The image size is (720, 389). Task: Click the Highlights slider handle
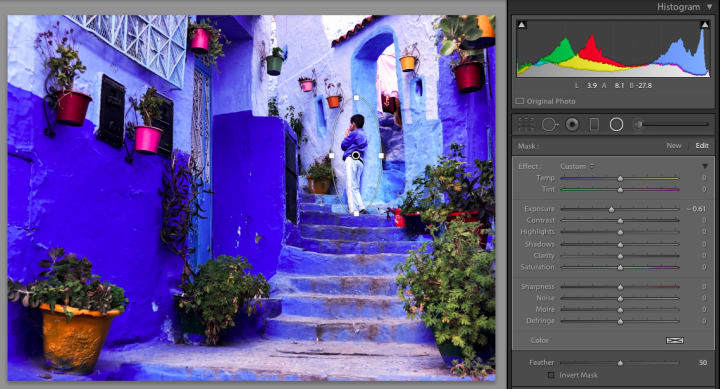620,232
